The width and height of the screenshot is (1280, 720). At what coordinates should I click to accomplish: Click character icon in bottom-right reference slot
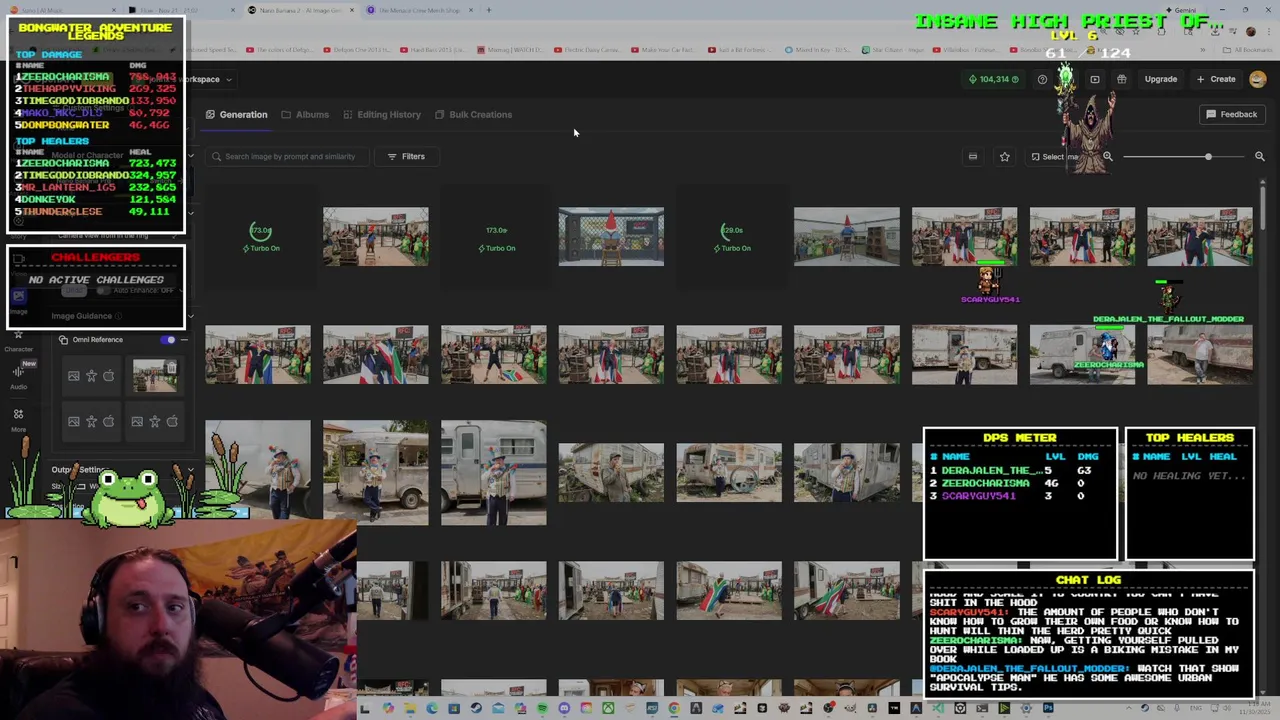(154, 422)
